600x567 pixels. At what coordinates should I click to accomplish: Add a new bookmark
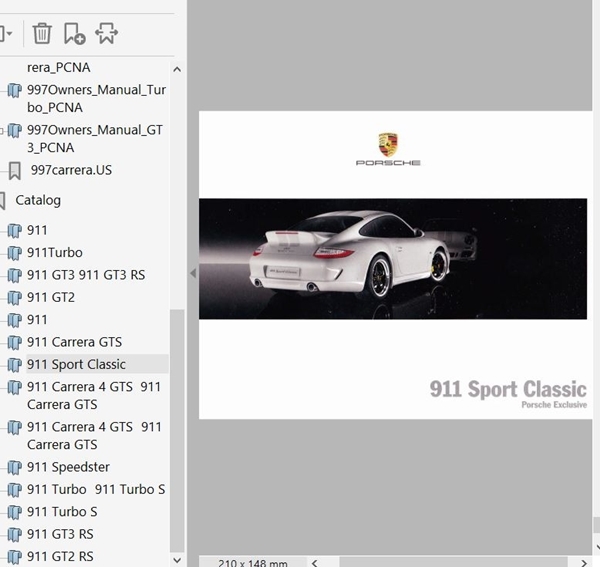coord(74,33)
